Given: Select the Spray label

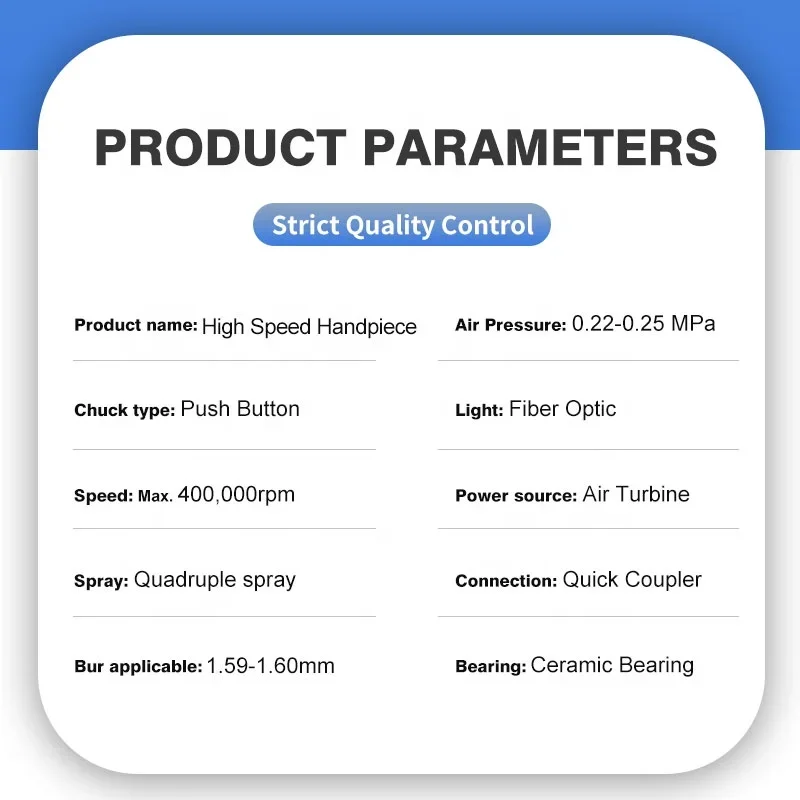Looking at the screenshot, I should [x=101, y=581].
